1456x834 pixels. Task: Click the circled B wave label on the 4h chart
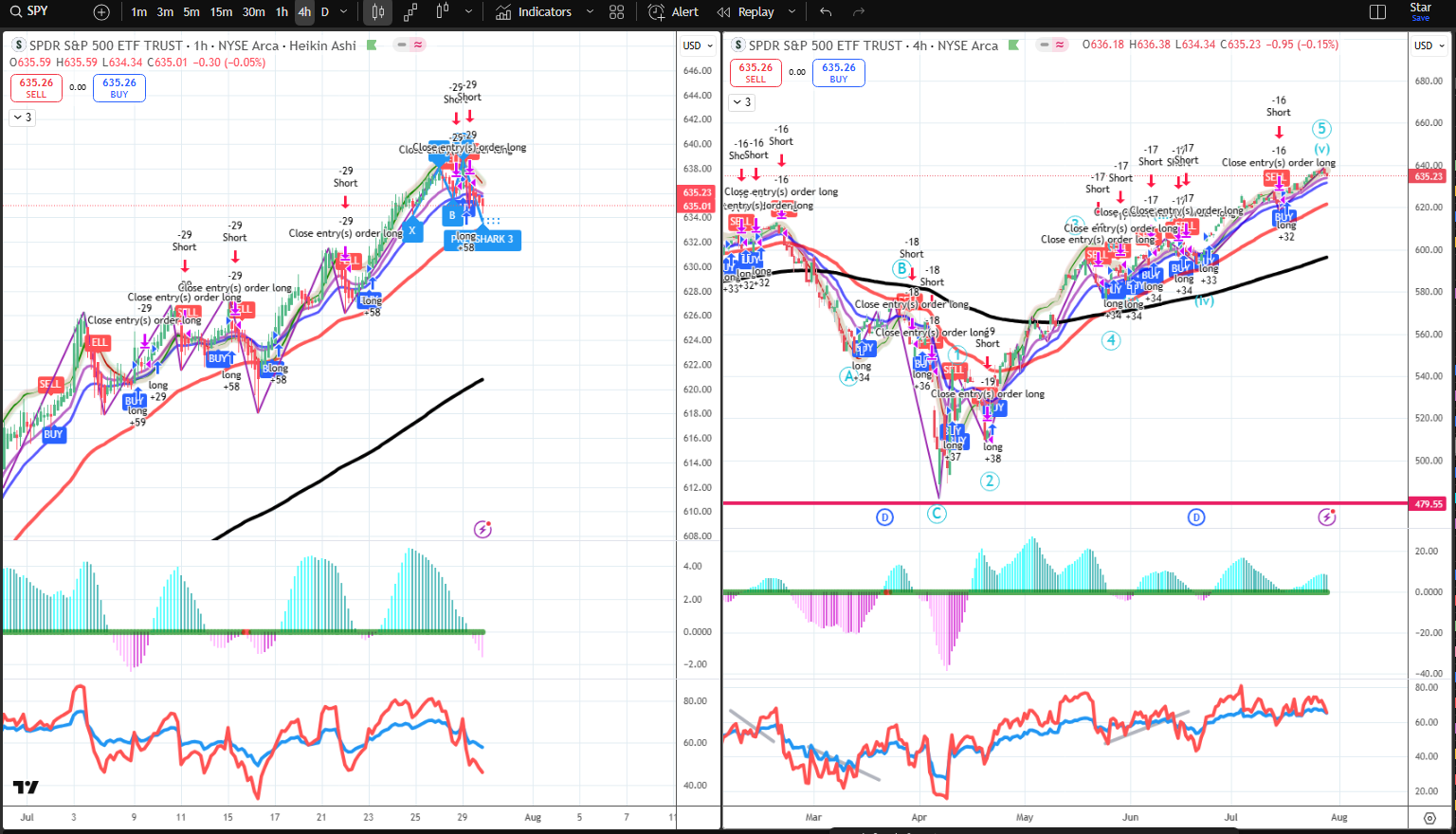901,268
